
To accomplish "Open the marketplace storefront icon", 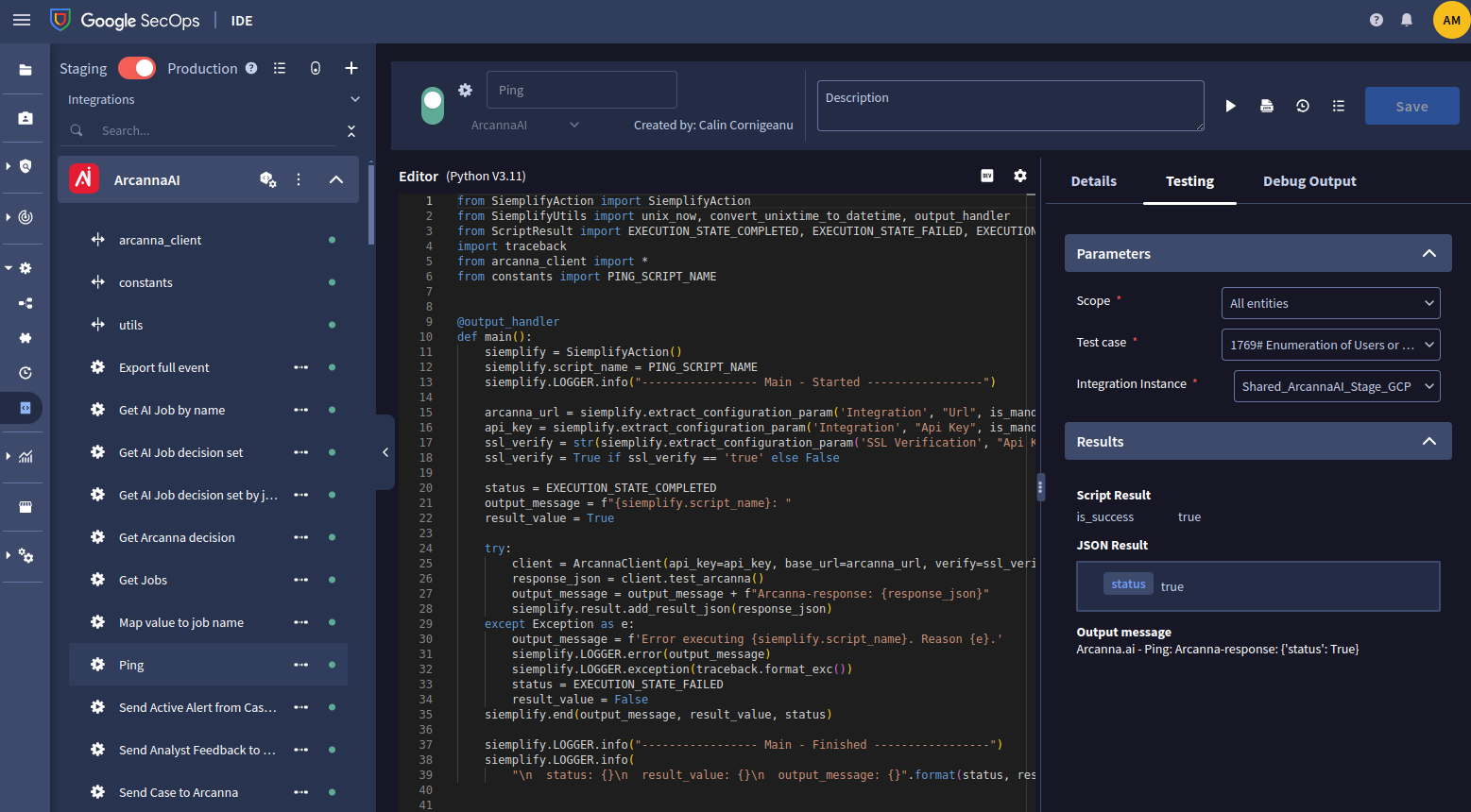I will [x=26, y=507].
